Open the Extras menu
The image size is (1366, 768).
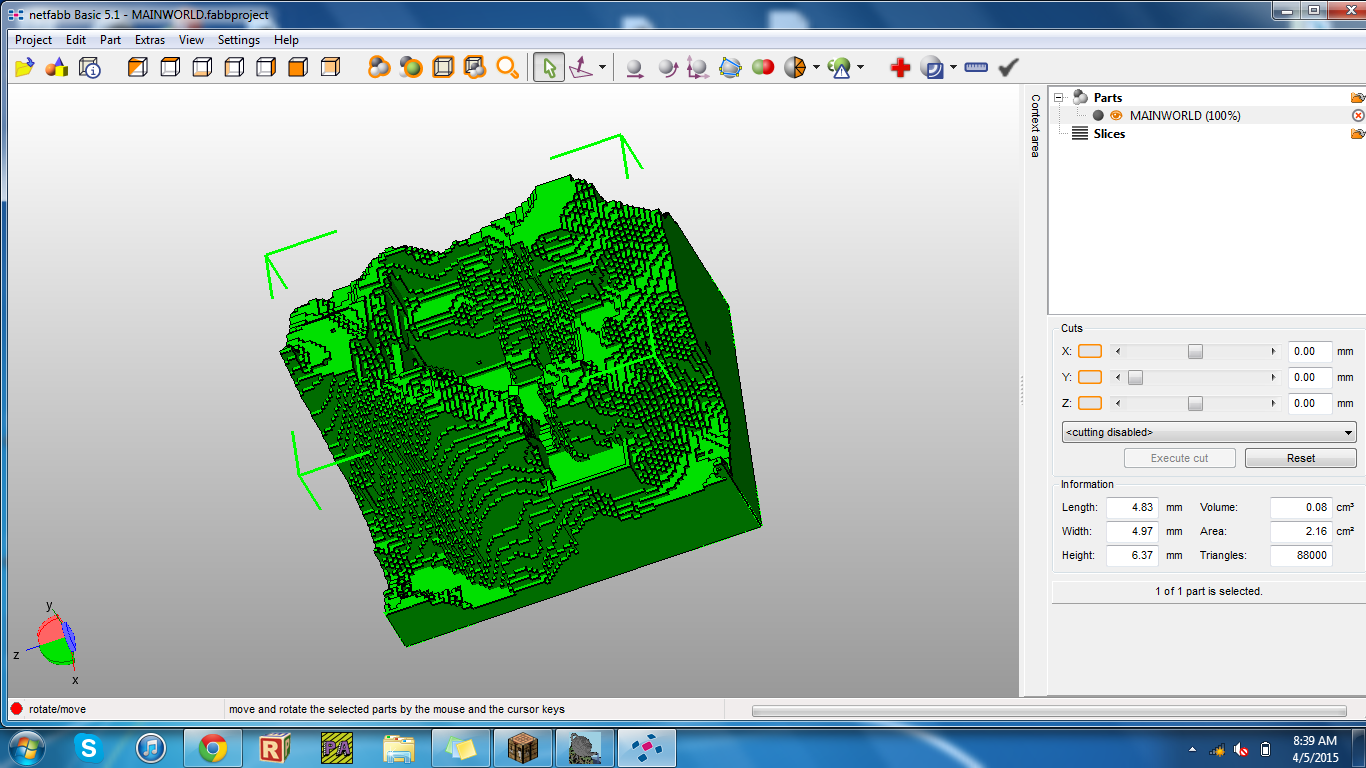(x=150, y=40)
